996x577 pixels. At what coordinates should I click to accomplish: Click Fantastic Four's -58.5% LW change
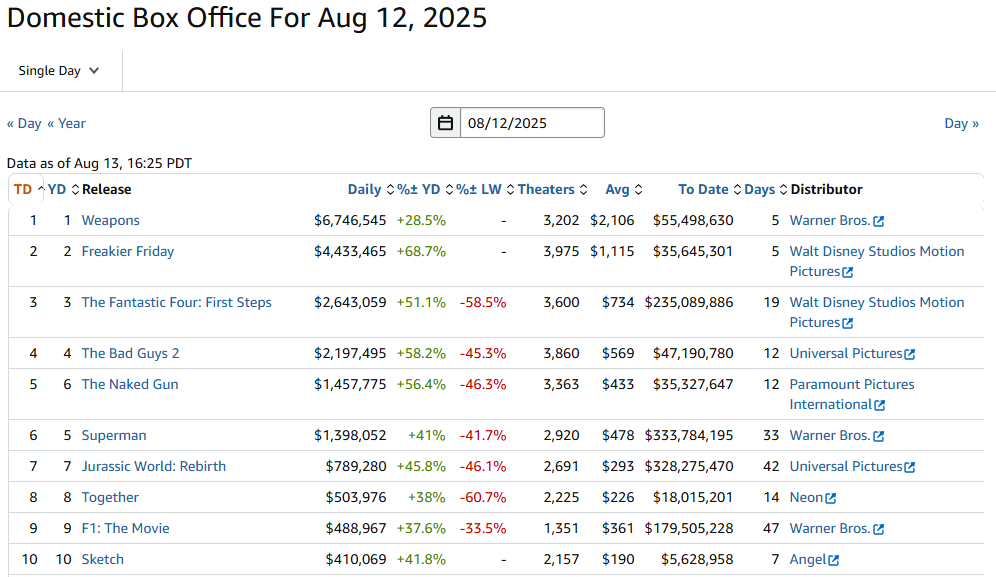point(483,302)
